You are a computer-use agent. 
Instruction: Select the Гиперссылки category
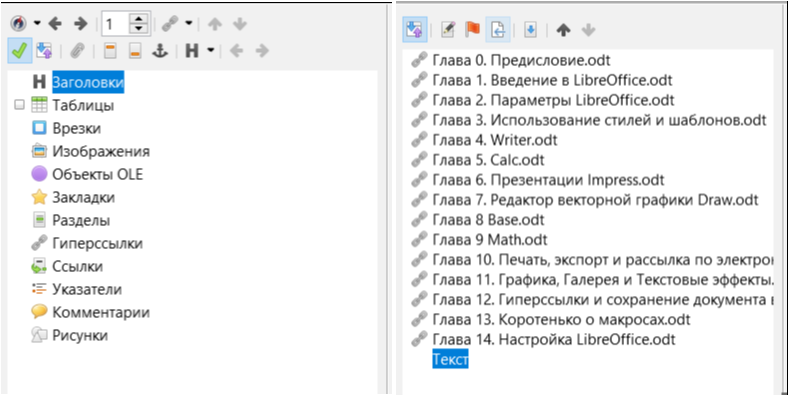point(97,243)
